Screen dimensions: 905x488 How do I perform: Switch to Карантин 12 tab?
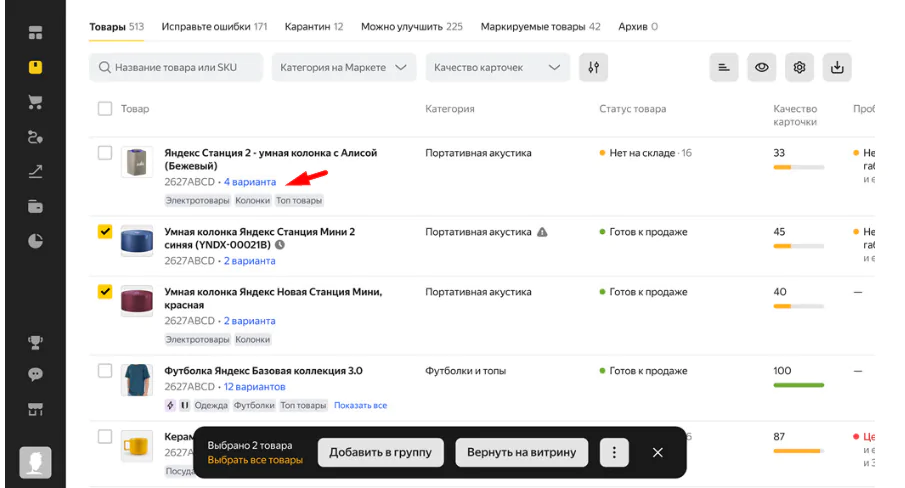point(314,27)
